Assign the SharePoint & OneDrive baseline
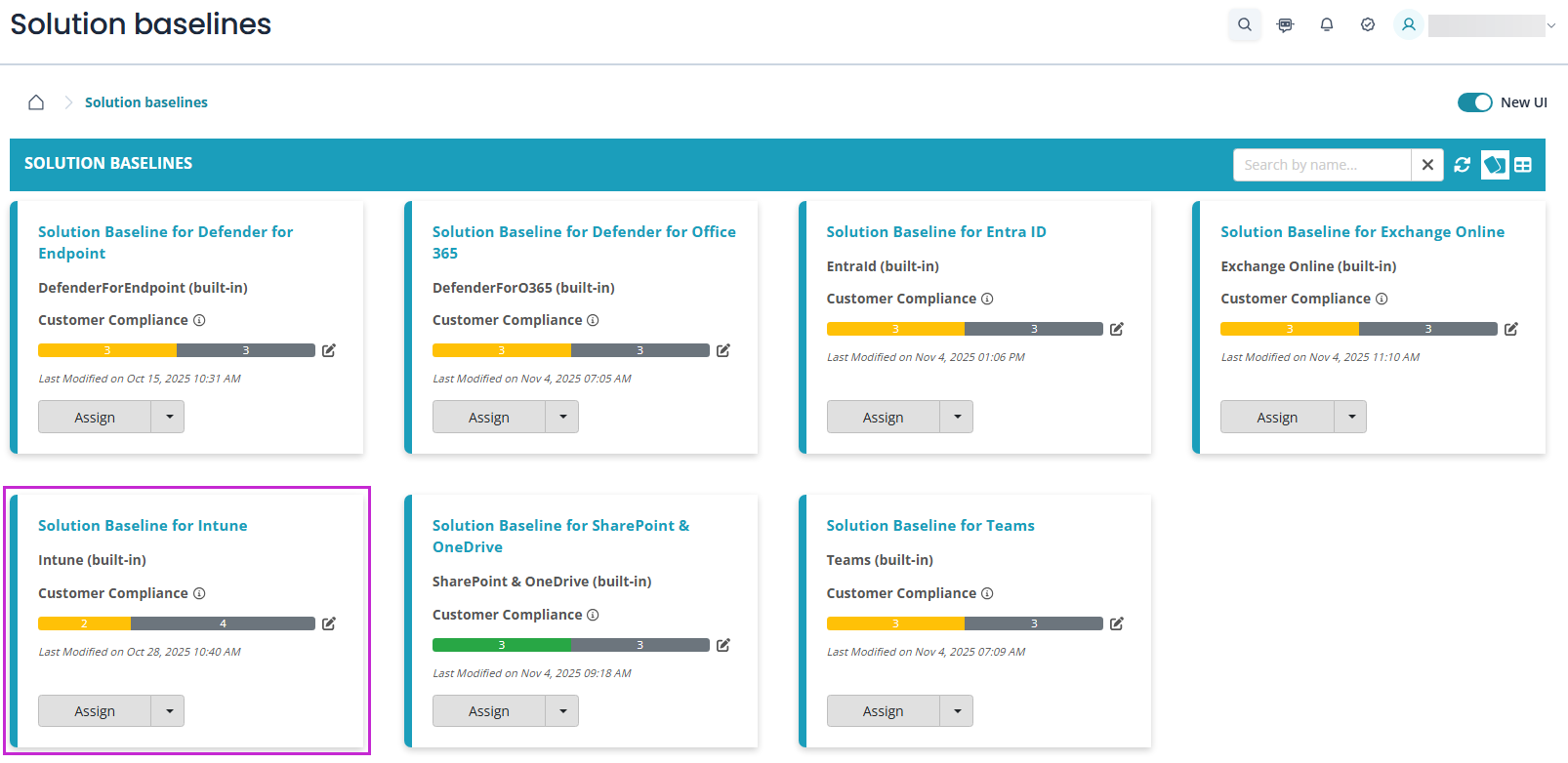This screenshot has width=1568, height=763. pyautogui.click(x=489, y=710)
